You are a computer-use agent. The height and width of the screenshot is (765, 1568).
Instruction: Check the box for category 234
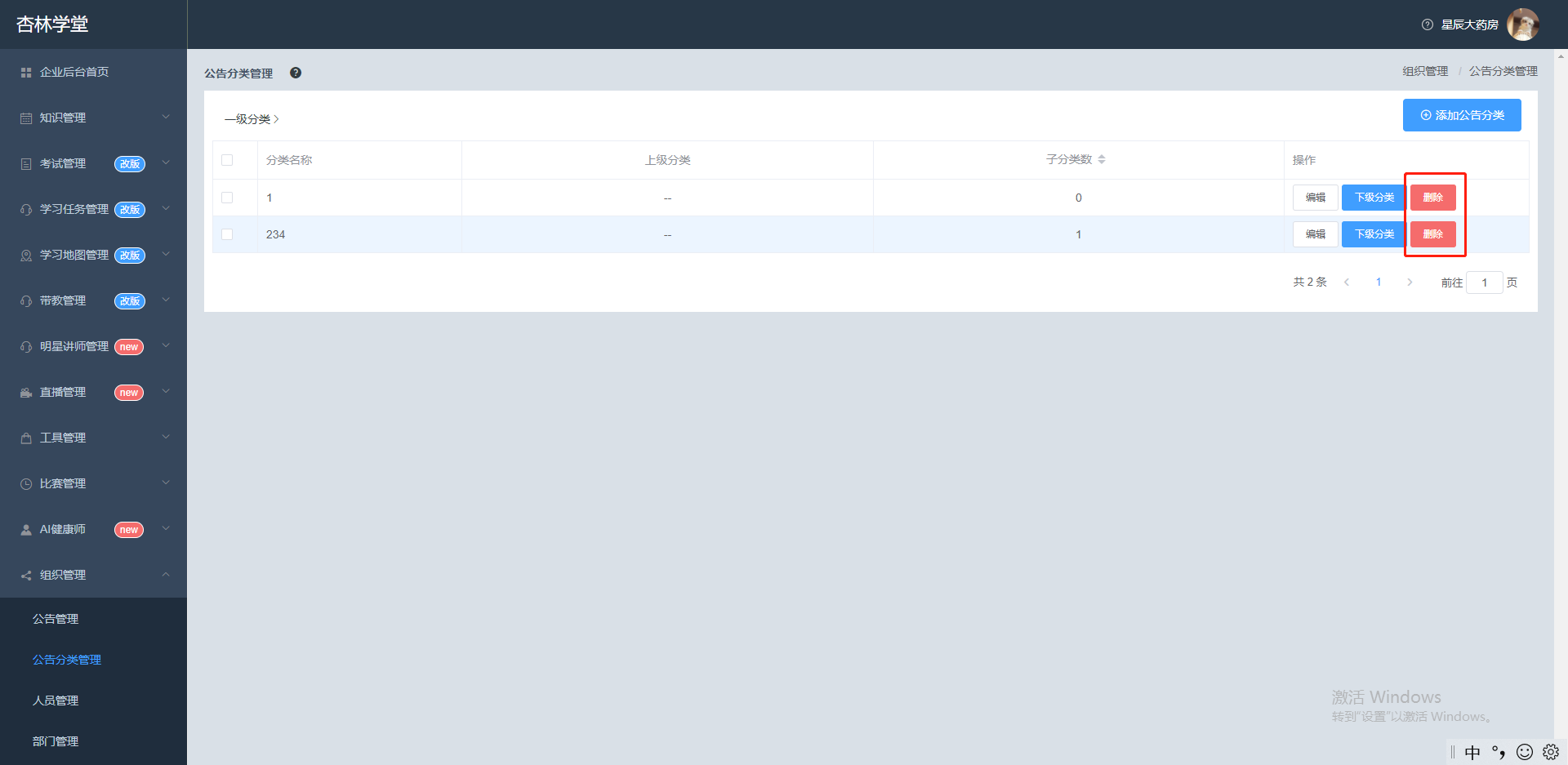[227, 234]
